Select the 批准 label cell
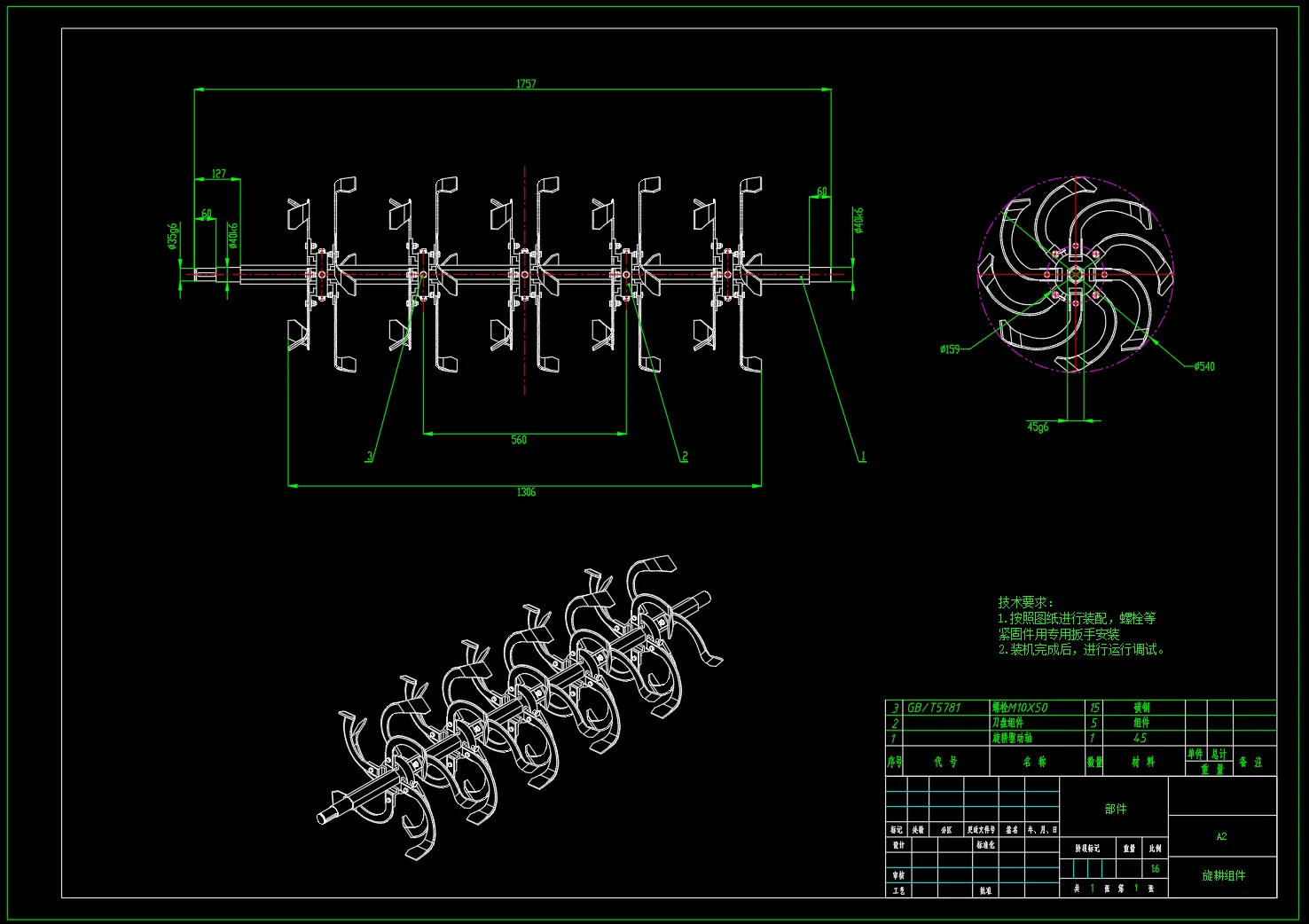 (985, 890)
